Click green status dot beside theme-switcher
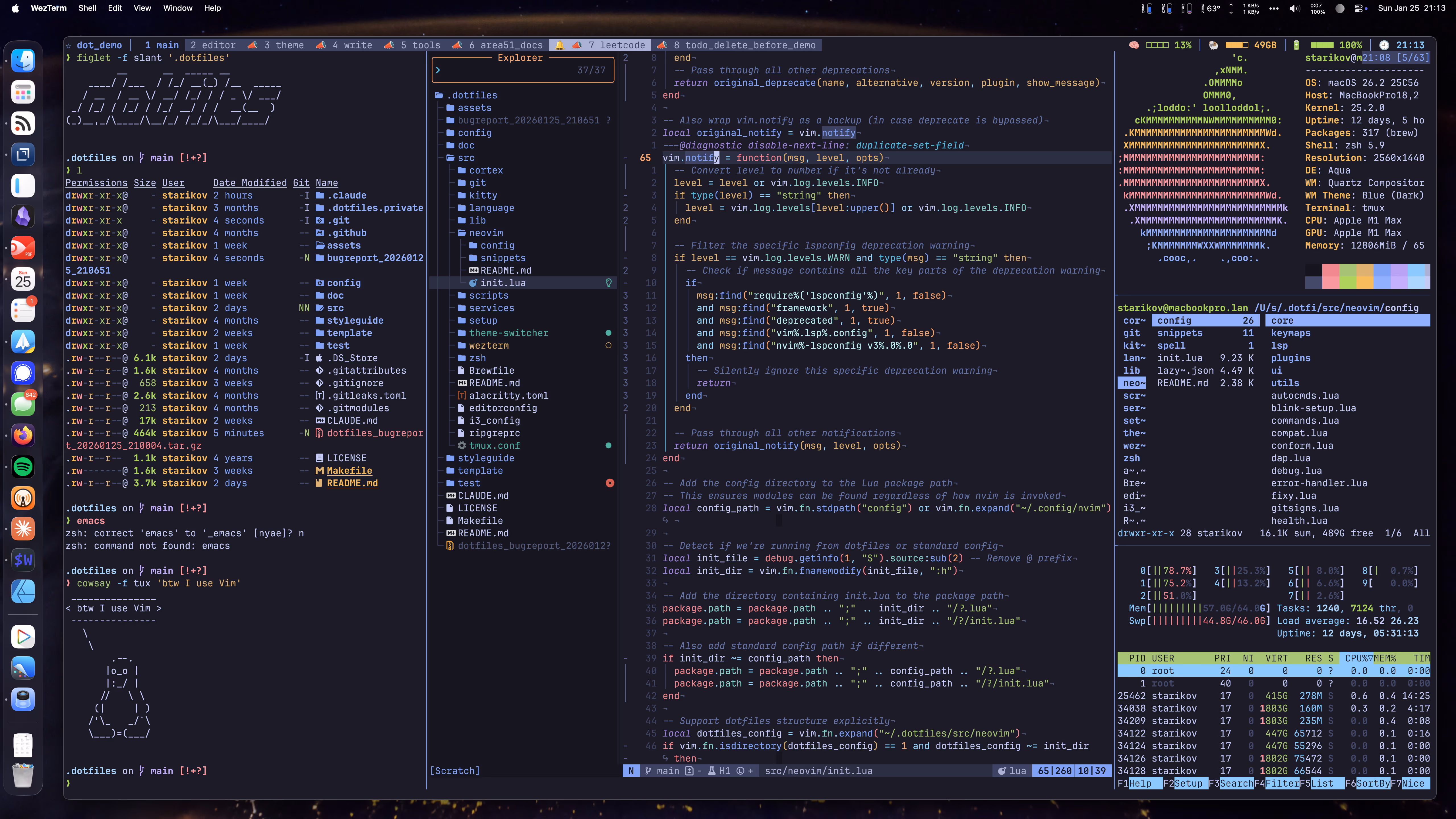Image resolution: width=1456 pixels, height=819 pixels. [608, 333]
